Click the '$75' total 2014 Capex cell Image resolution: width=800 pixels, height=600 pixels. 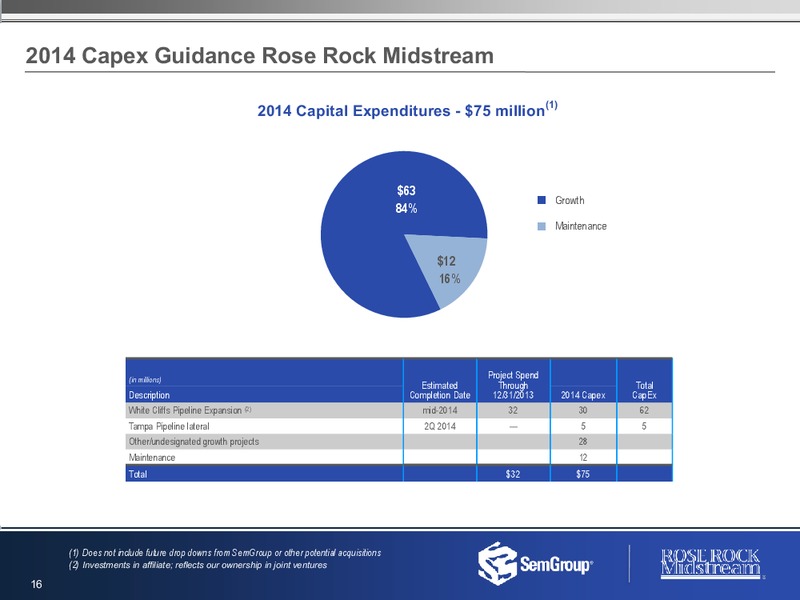click(x=583, y=474)
